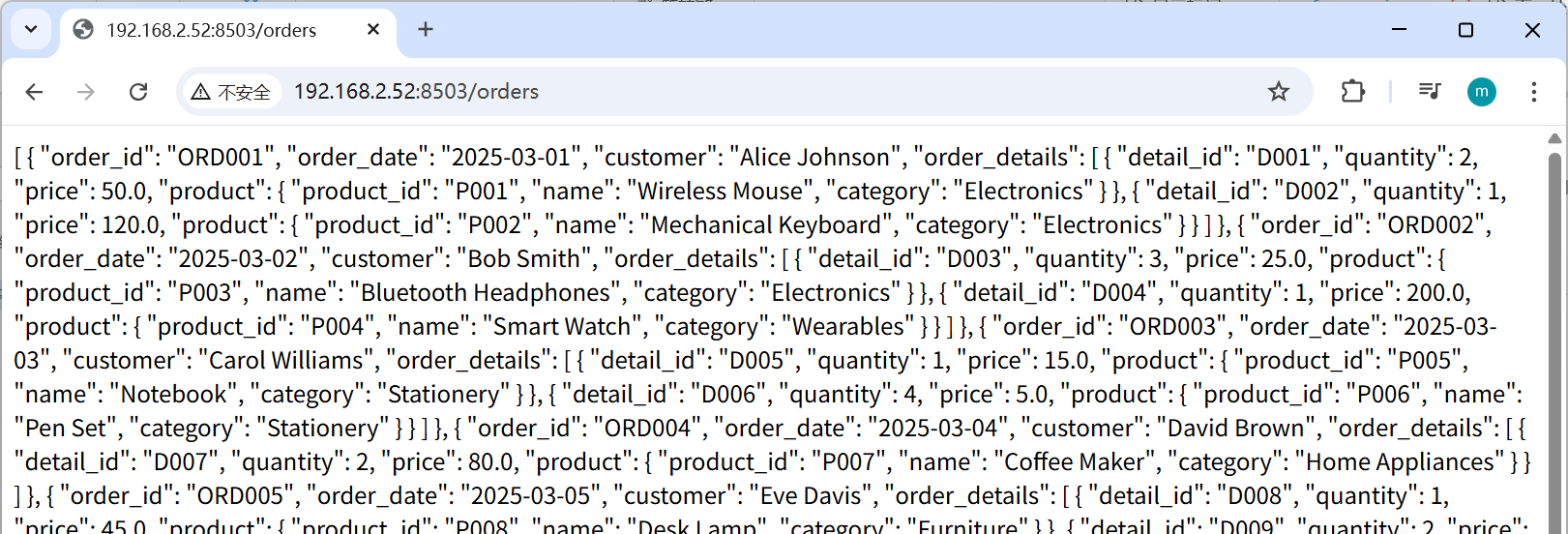The width and height of the screenshot is (1568, 534).
Task: Click the text "Wearables"
Action: [848, 326]
